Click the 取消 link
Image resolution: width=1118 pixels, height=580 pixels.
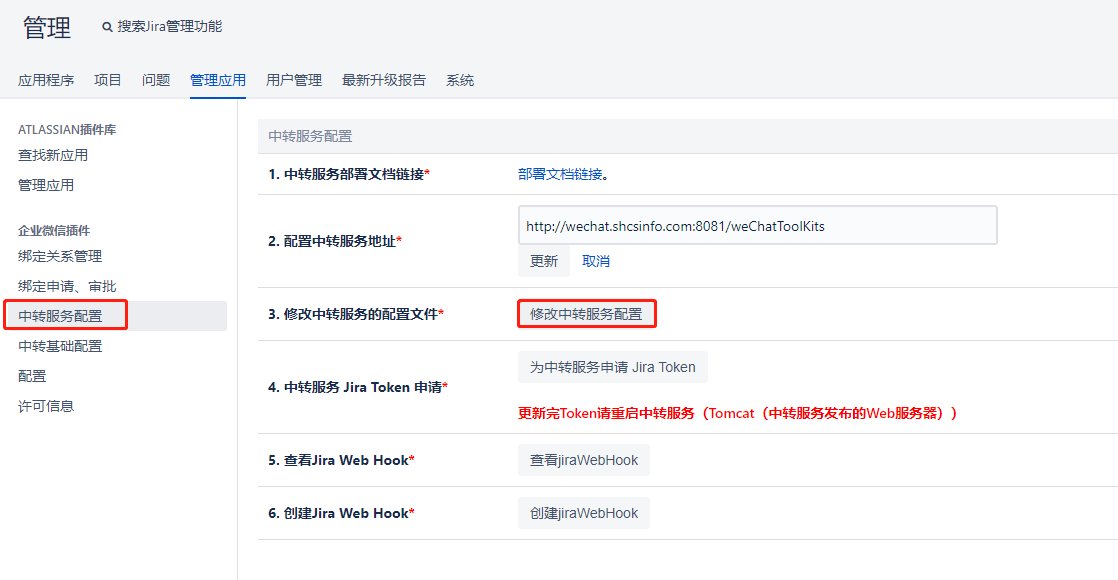[x=596, y=261]
